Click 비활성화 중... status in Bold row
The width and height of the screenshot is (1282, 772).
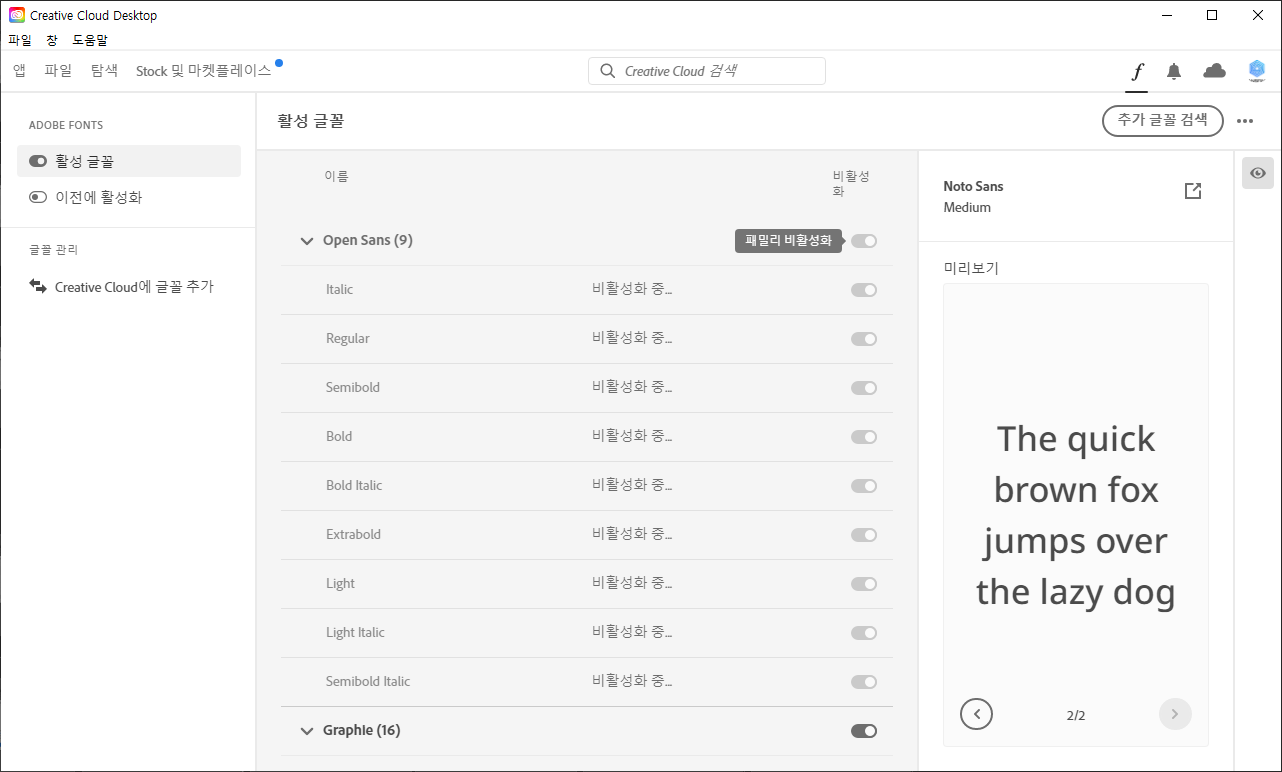tap(632, 437)
